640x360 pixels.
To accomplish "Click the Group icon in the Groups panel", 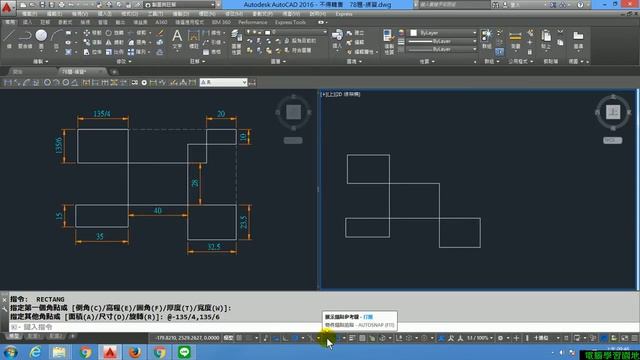I will [487, 39].
